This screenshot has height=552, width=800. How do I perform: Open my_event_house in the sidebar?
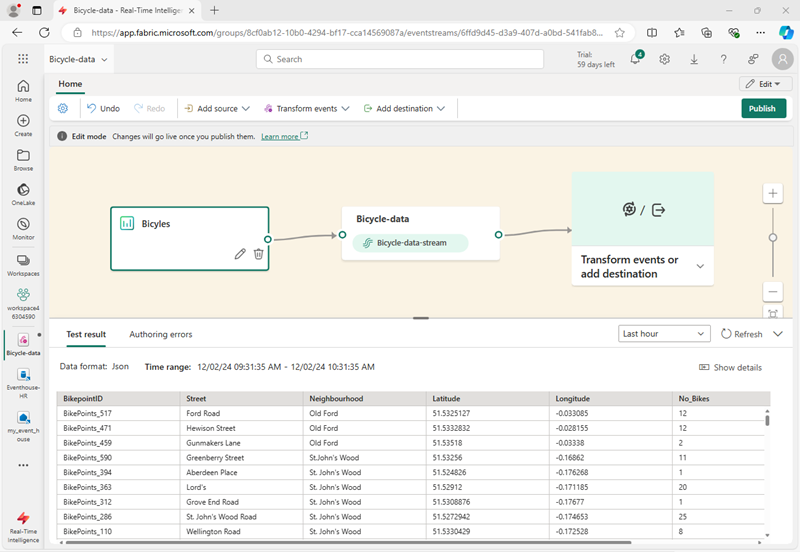tap(23, 426)
